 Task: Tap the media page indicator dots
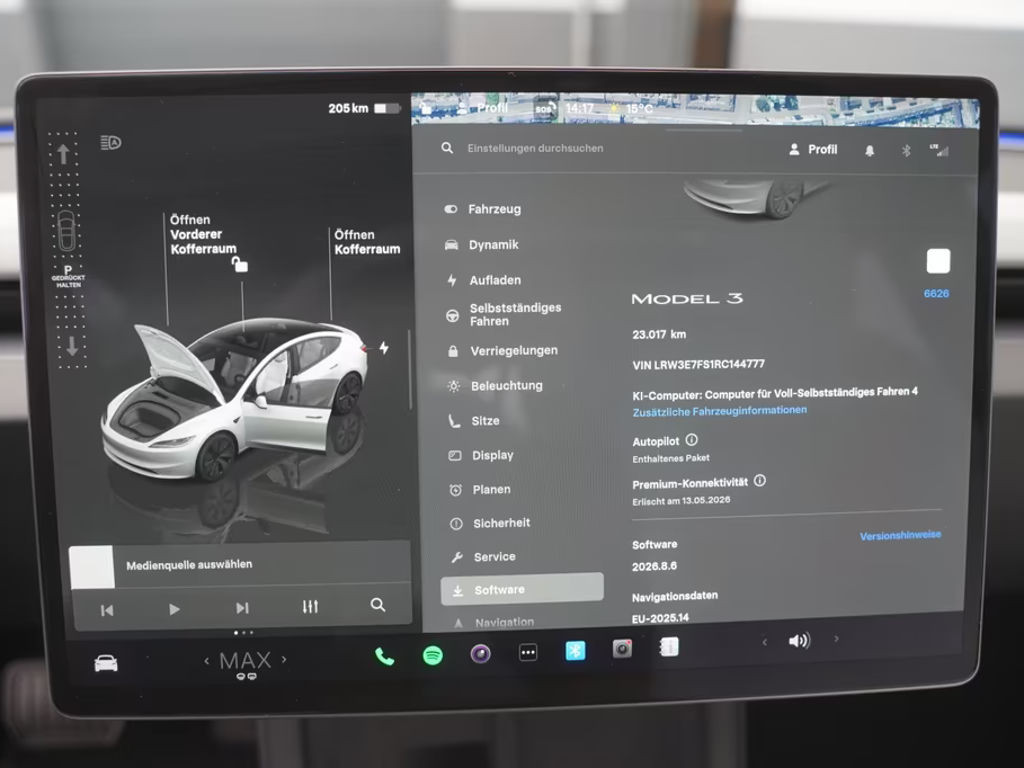coord(244,633)
